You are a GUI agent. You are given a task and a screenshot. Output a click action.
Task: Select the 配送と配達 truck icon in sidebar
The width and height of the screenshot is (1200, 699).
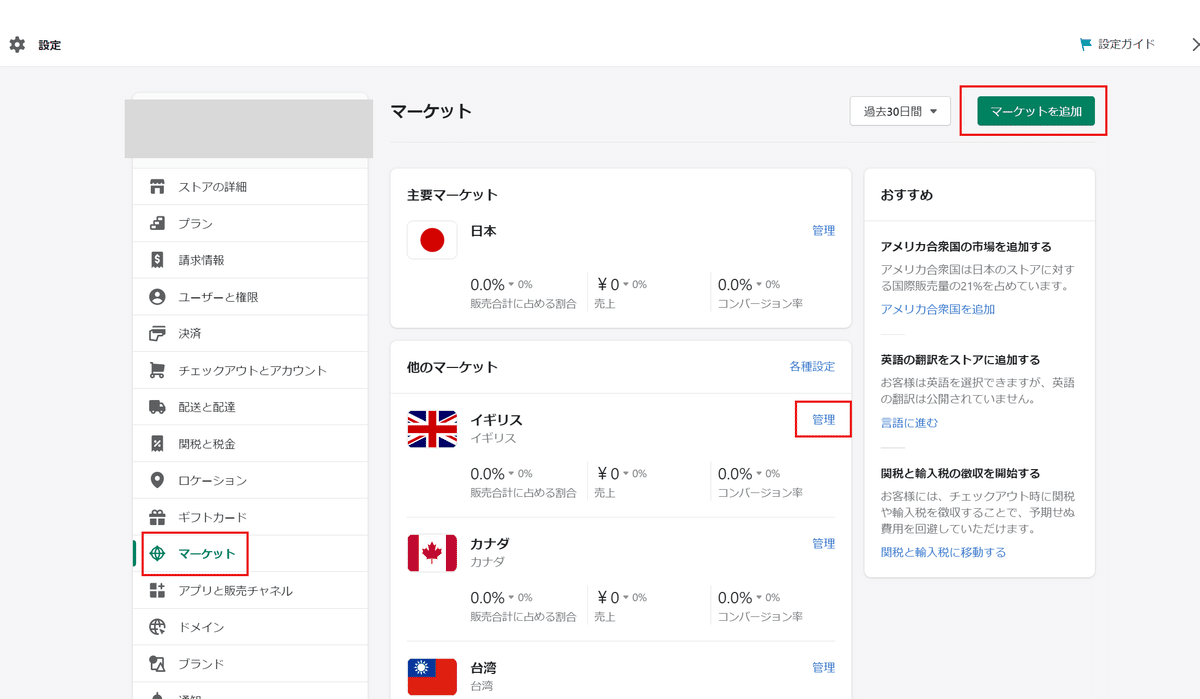click(x=157, y=406)
